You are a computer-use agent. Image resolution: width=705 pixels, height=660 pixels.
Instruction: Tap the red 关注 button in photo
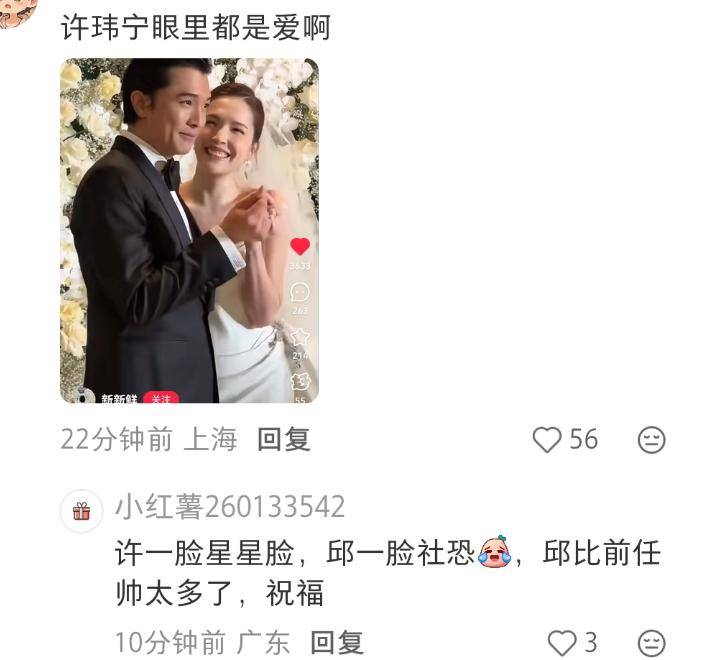tap(161, 397)
